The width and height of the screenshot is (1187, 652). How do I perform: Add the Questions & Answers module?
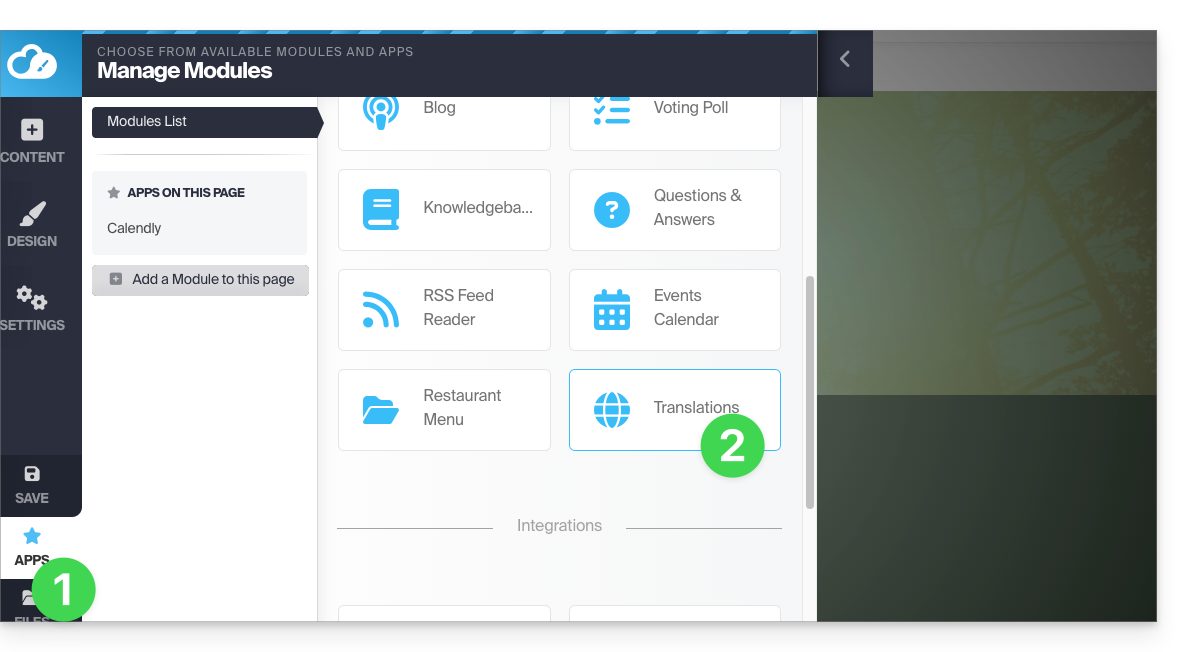click(675, 210)
